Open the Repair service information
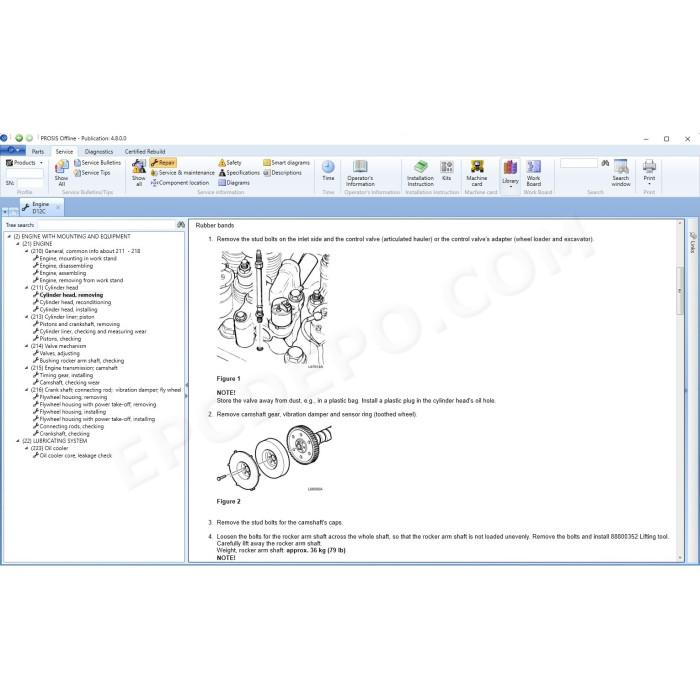Viewport: 700px width, 700px height. [163, 162]
